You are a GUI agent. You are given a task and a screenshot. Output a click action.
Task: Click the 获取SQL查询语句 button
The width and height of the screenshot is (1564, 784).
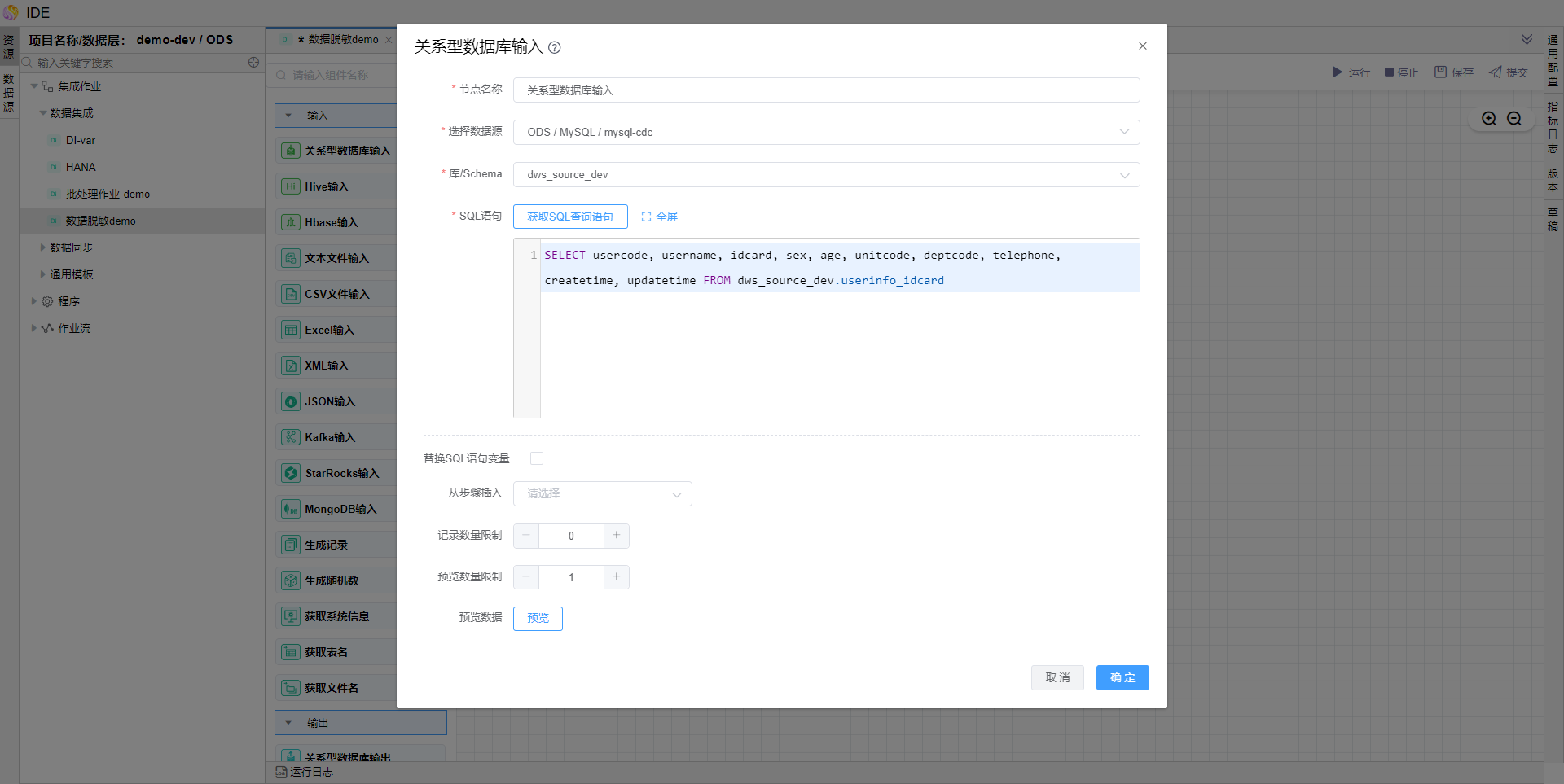click(570, 217)
